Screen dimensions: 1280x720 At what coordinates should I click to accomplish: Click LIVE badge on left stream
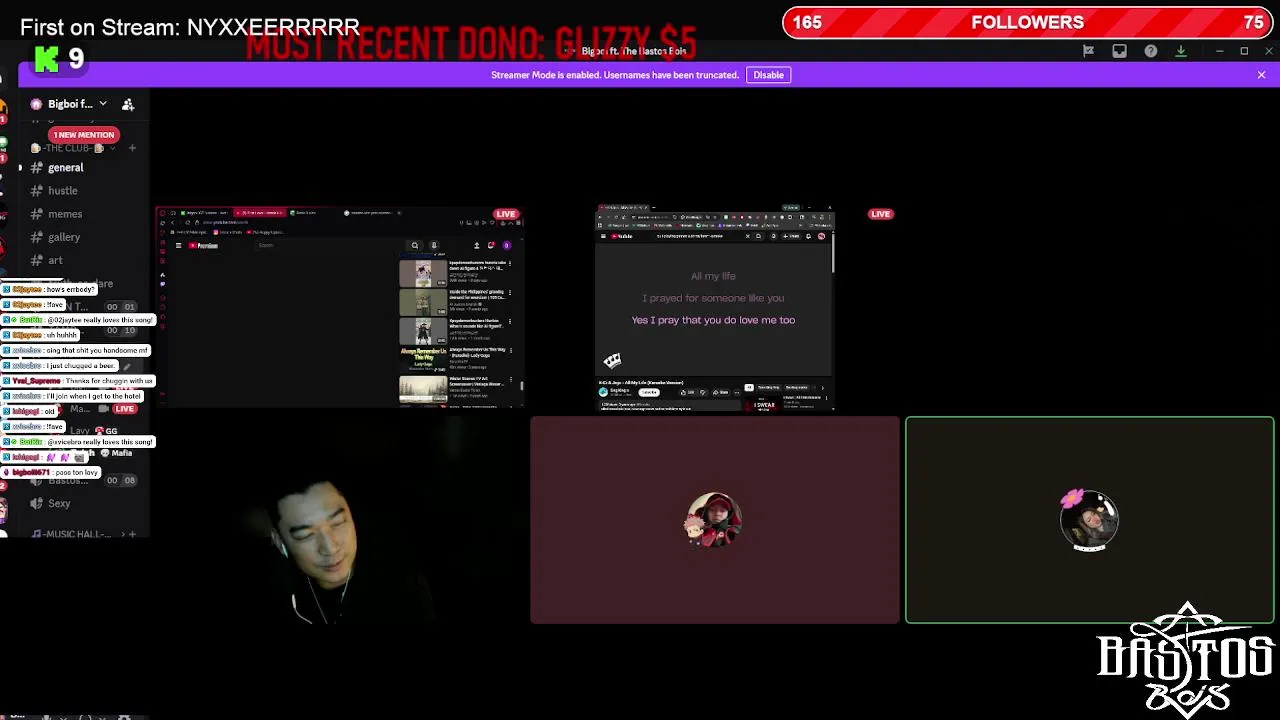[506, 214]
